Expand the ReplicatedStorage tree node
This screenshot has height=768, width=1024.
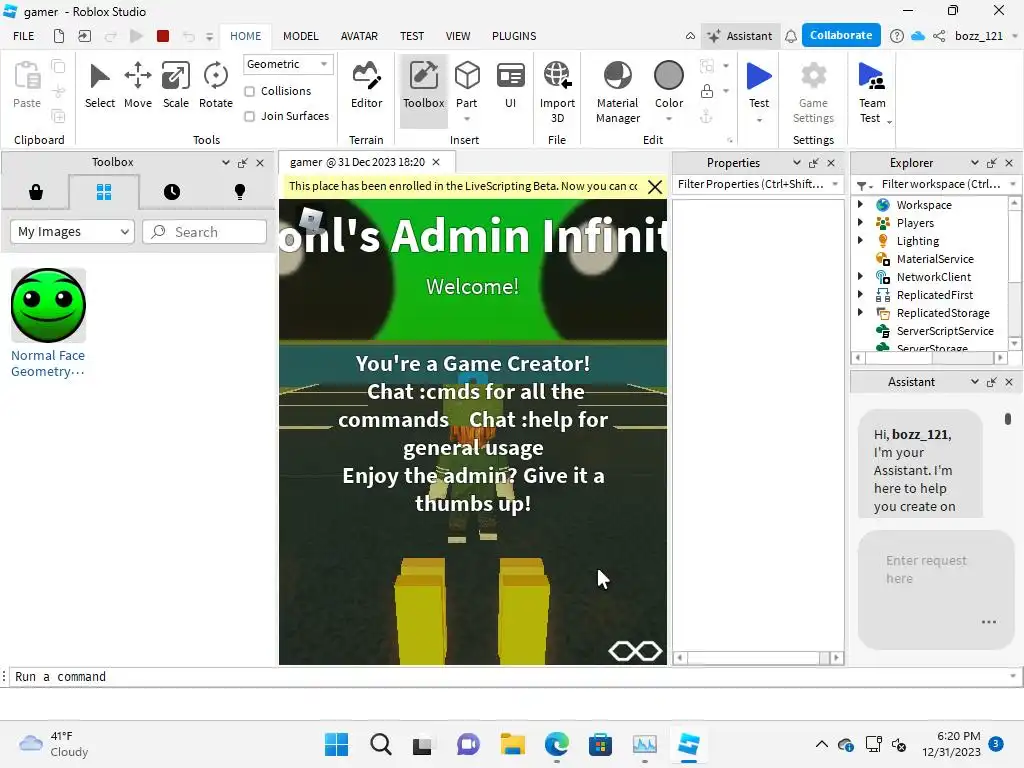pyautogui.click(x=861, y=312)
